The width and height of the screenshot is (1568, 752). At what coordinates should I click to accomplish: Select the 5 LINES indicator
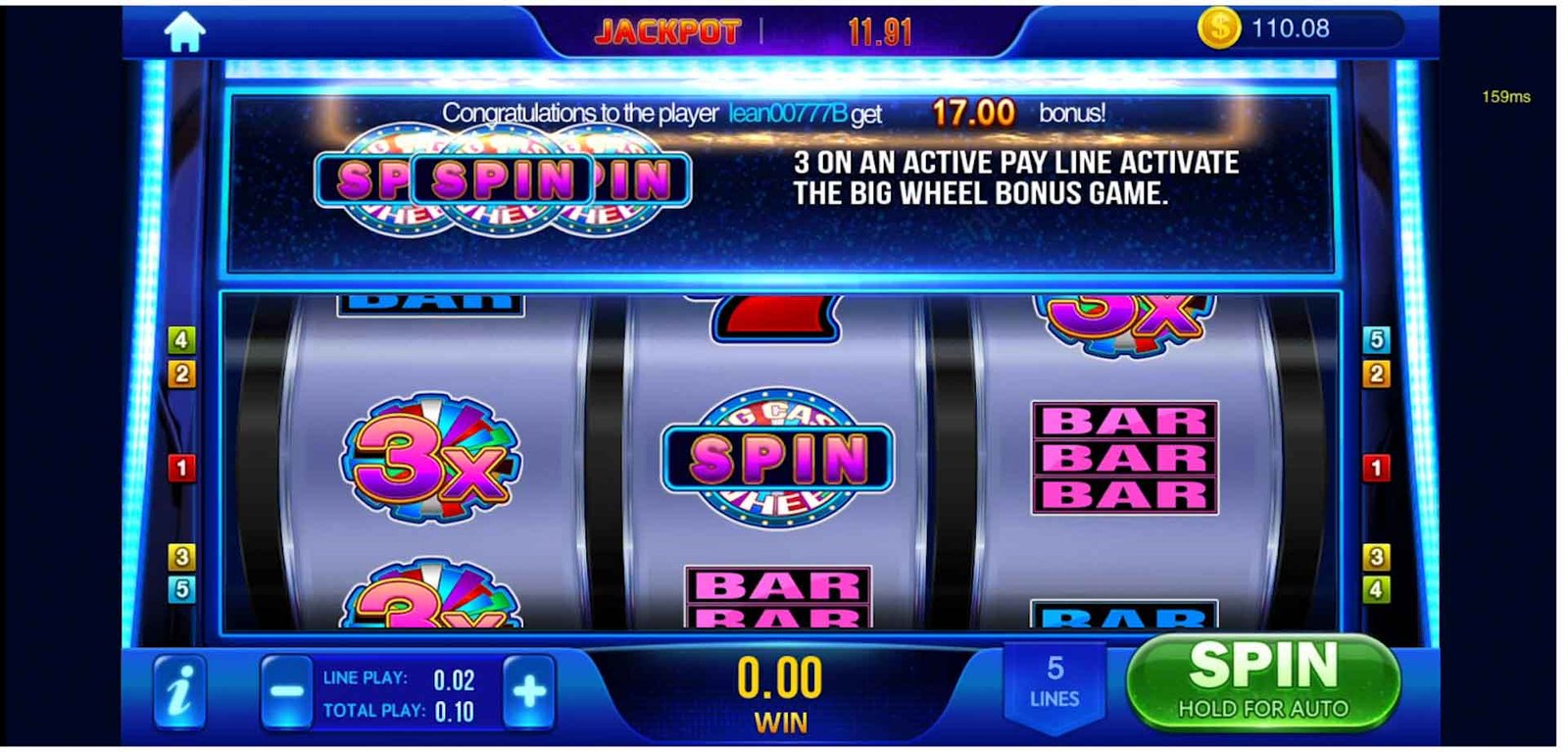[1054, 683]
